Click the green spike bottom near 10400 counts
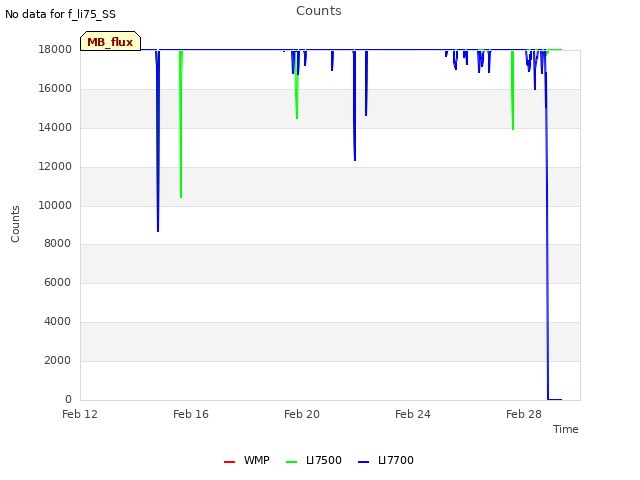This screenshot has width=640, height=480. [181, 197]
